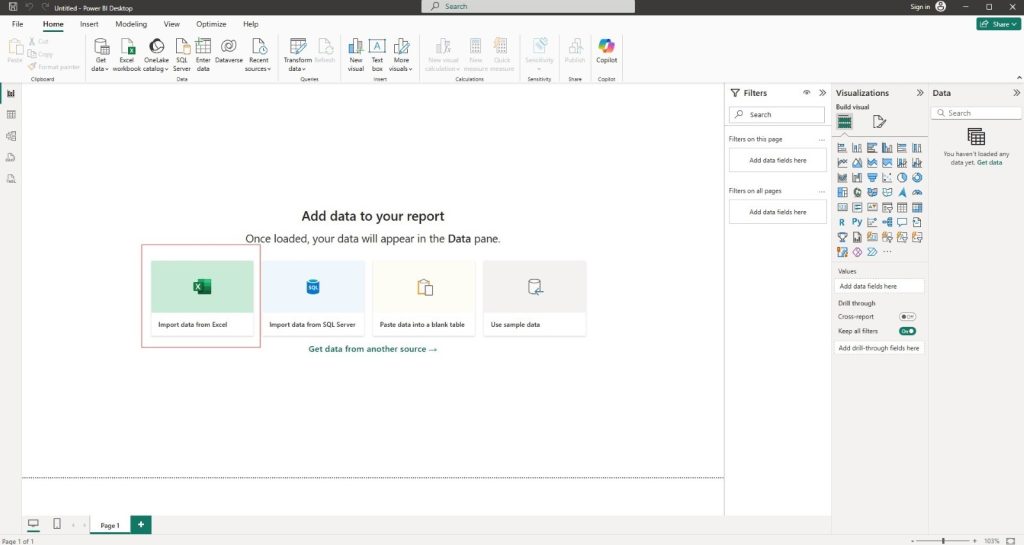
Task: Toggle Cross-report drill through switch
Action: (907, 316)
